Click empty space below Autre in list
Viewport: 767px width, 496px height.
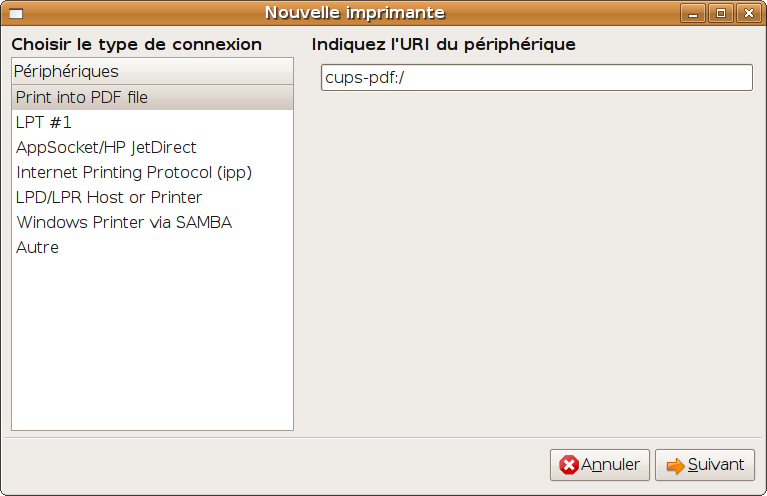[x=152, y=340]
